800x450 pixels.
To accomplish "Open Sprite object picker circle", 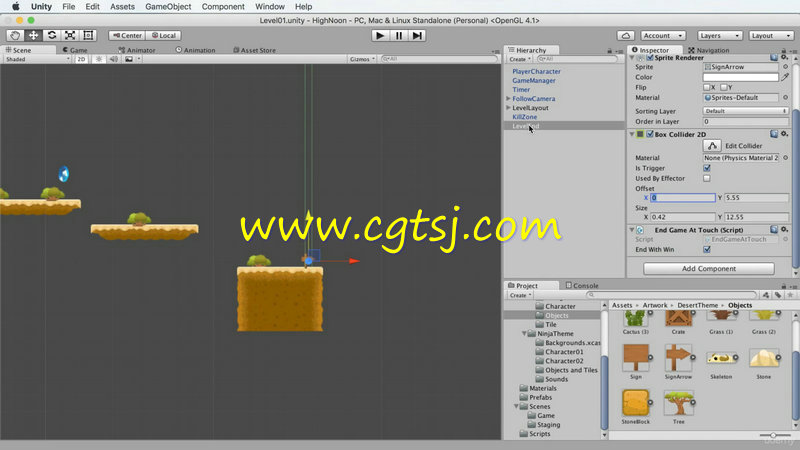I will coord(786,67).
